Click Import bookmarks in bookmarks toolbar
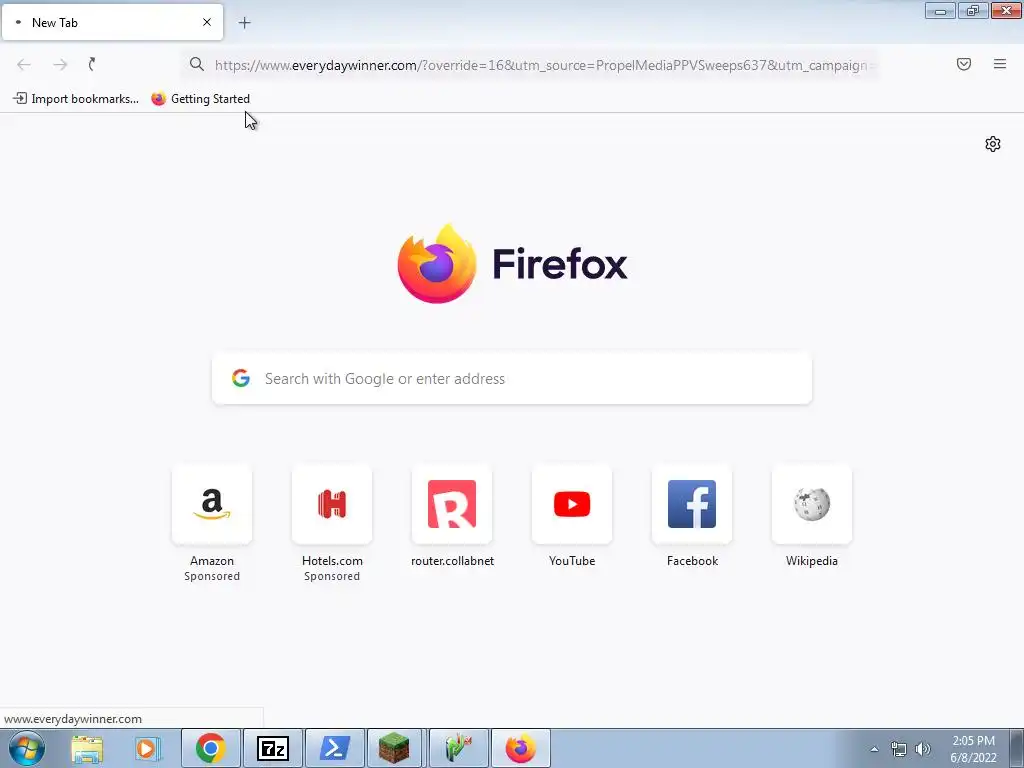1024x768 pixels. 76,99
